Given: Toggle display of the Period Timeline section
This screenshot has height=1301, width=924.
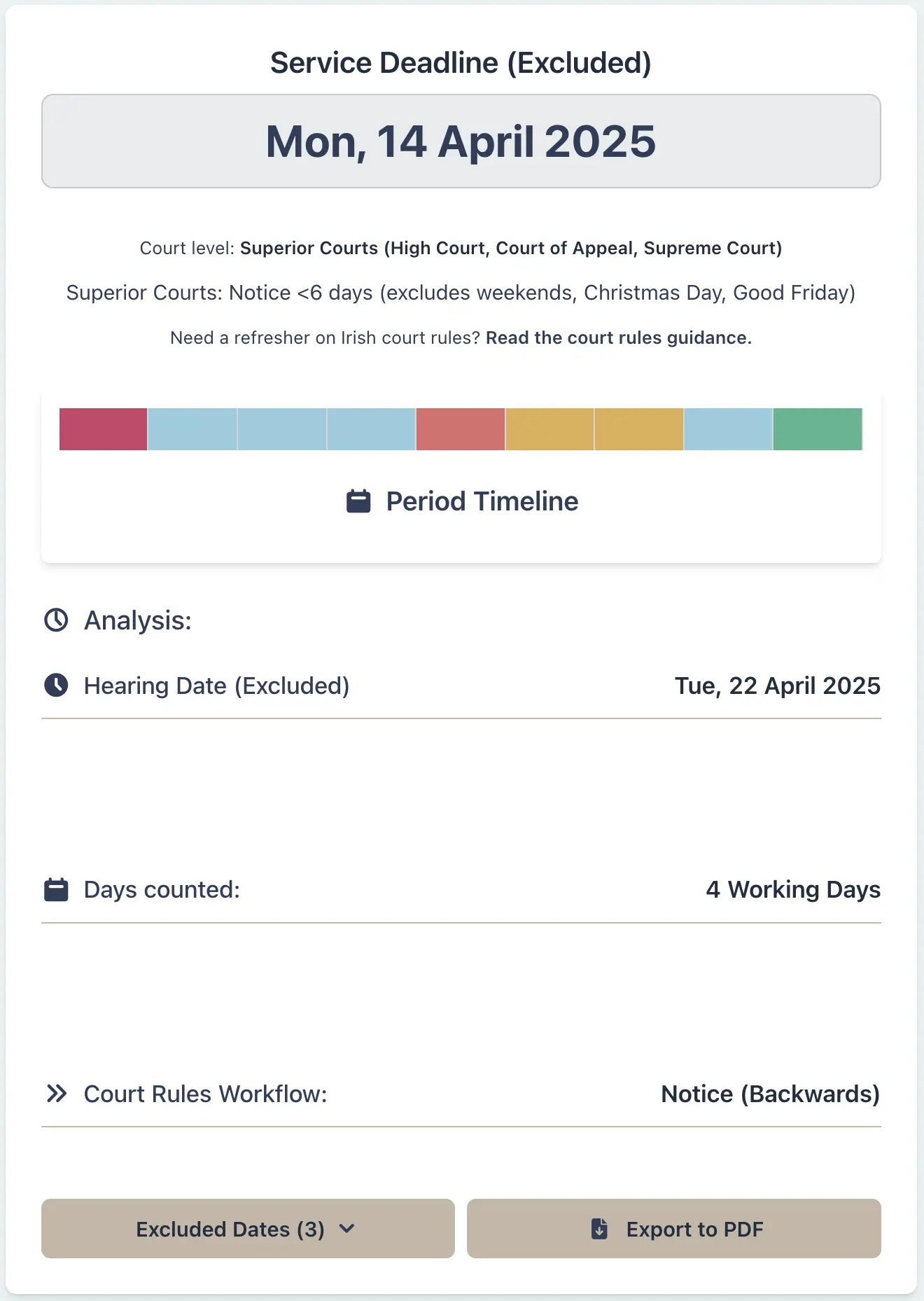Looking at the screenshot, I should coord(461,501).
